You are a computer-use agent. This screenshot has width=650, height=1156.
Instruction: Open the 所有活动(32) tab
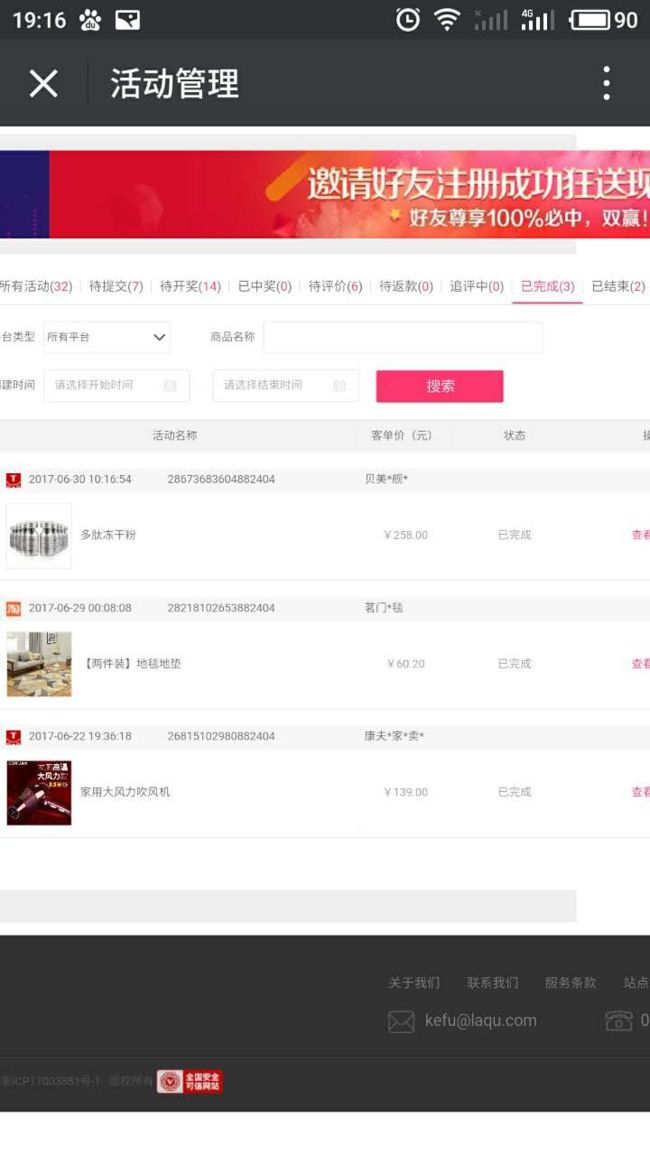[36, 286]
